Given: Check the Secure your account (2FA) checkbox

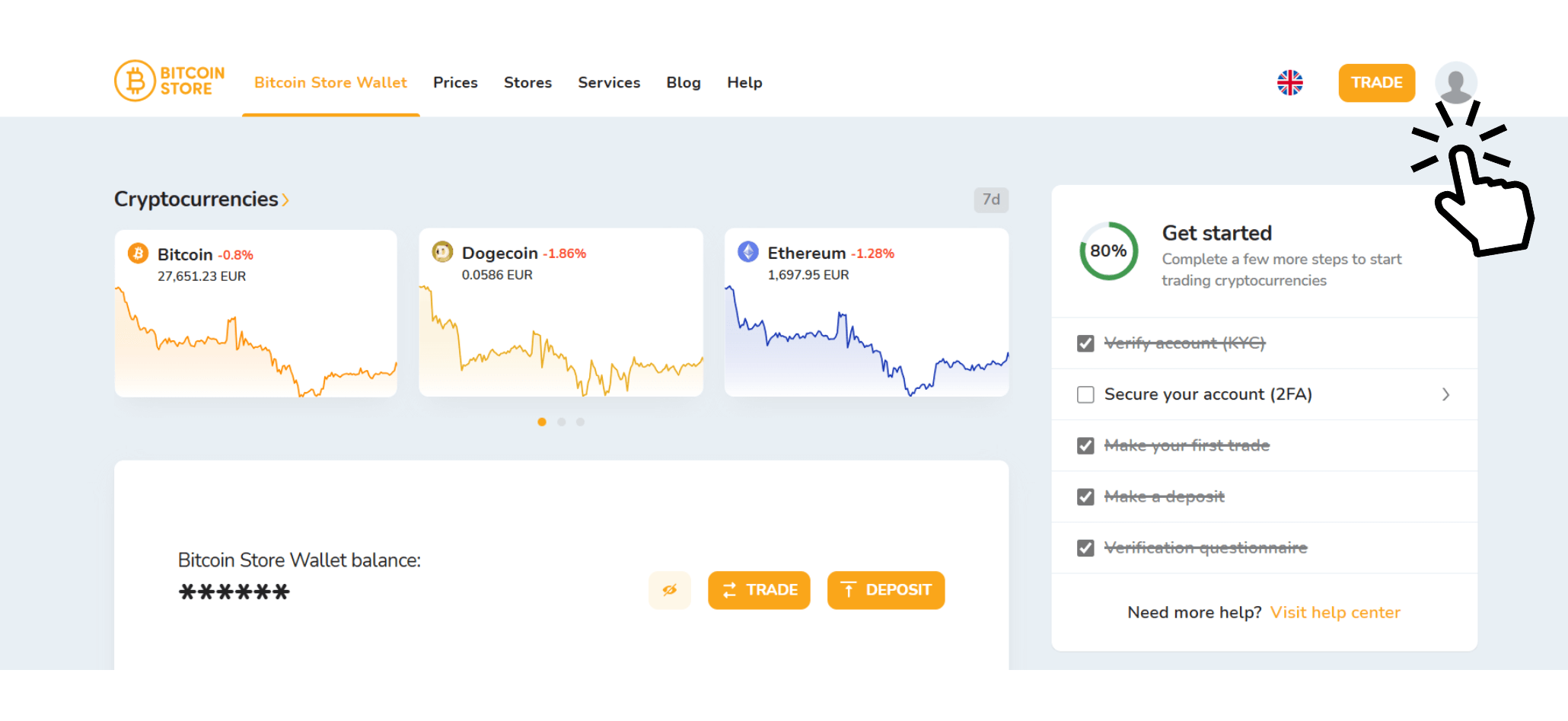Looking at the screenshot, I should (x=1085, y=394).
